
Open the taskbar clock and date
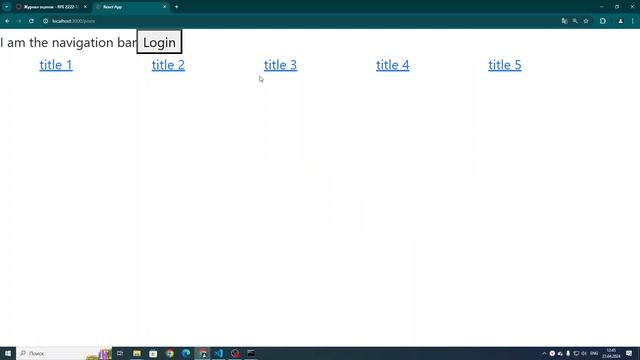(x=611, y=353)
